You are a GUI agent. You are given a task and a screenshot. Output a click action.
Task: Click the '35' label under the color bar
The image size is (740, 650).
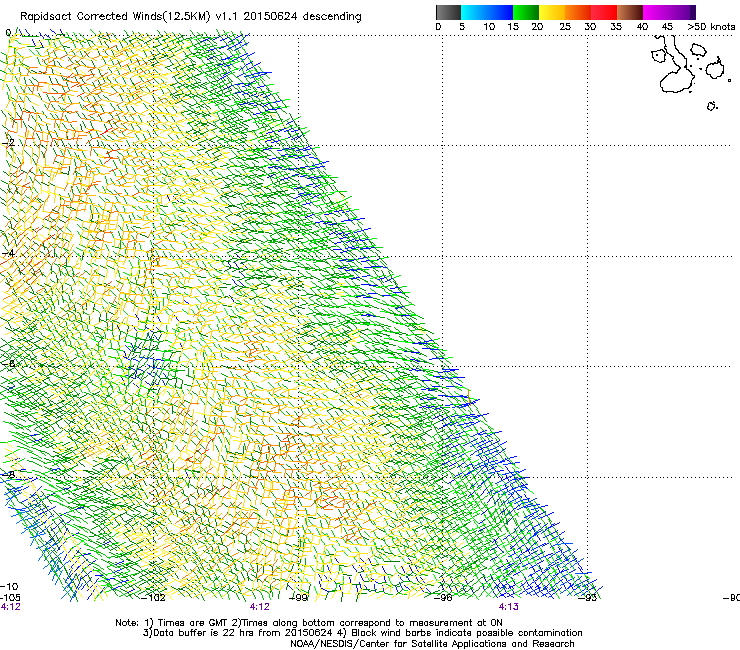[x=616, y=27]
